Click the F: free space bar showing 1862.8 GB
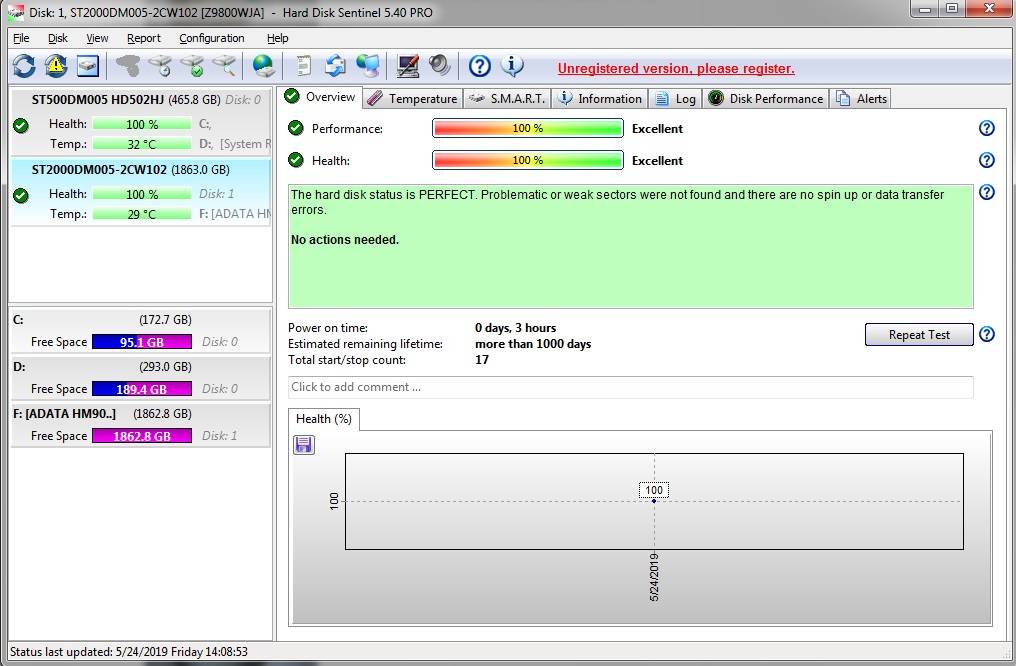Image resolution: width=1016 pixels, height=666 pixels. (142, 436)
